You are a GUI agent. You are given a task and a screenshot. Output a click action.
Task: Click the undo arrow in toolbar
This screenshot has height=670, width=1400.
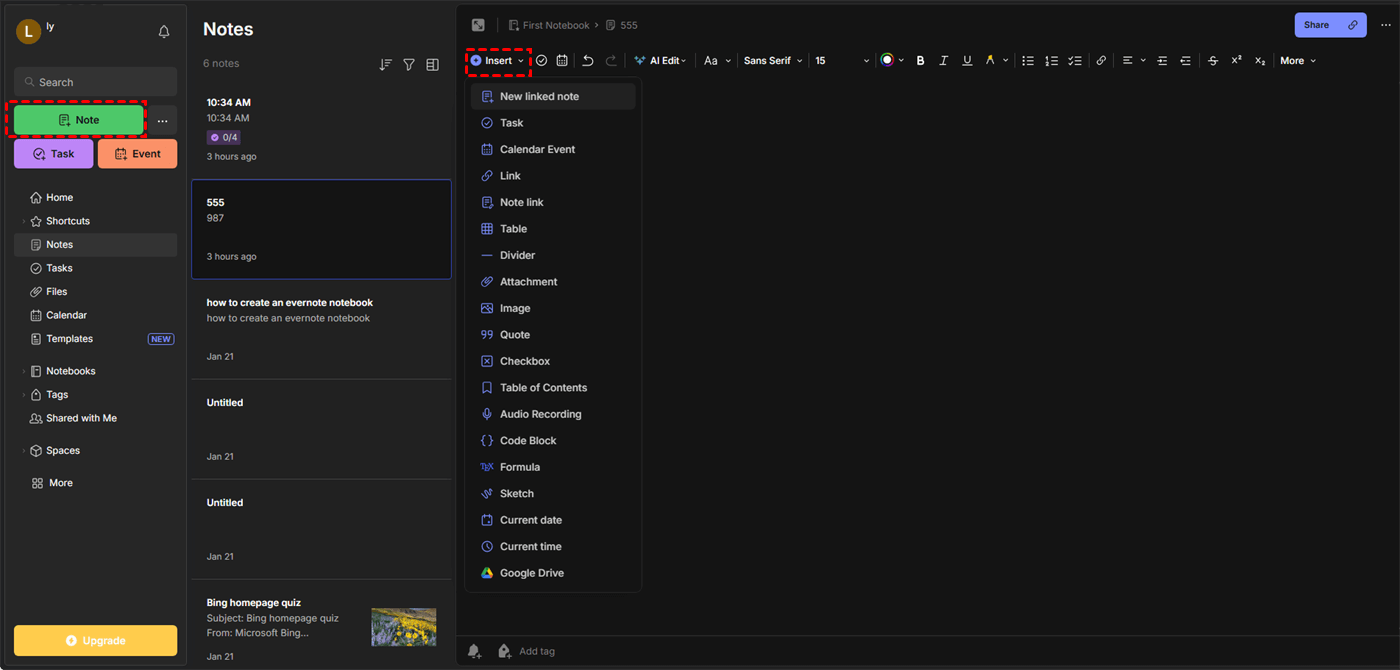pyautogui.click(x=588, y=61)
